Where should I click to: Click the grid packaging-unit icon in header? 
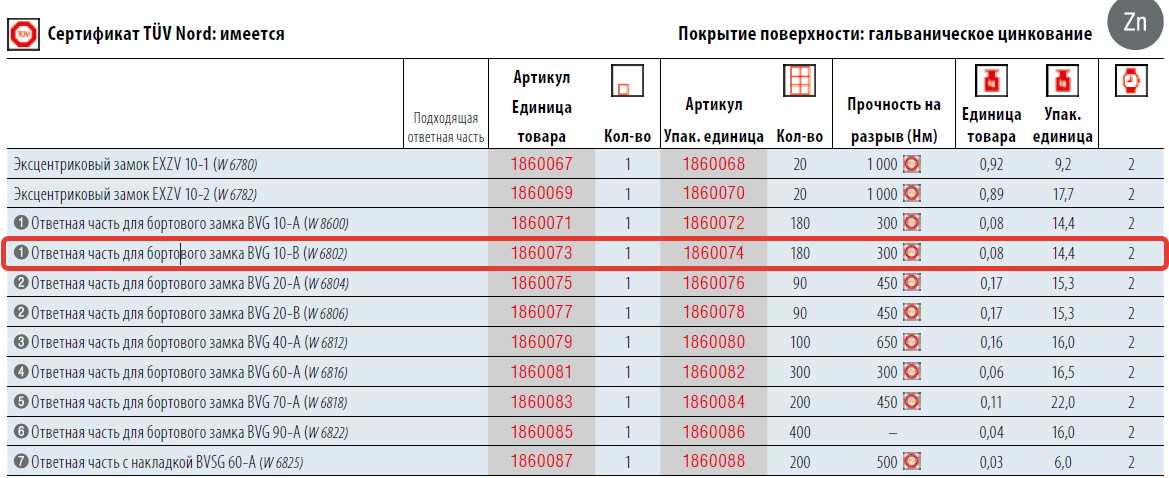[800, 80]
